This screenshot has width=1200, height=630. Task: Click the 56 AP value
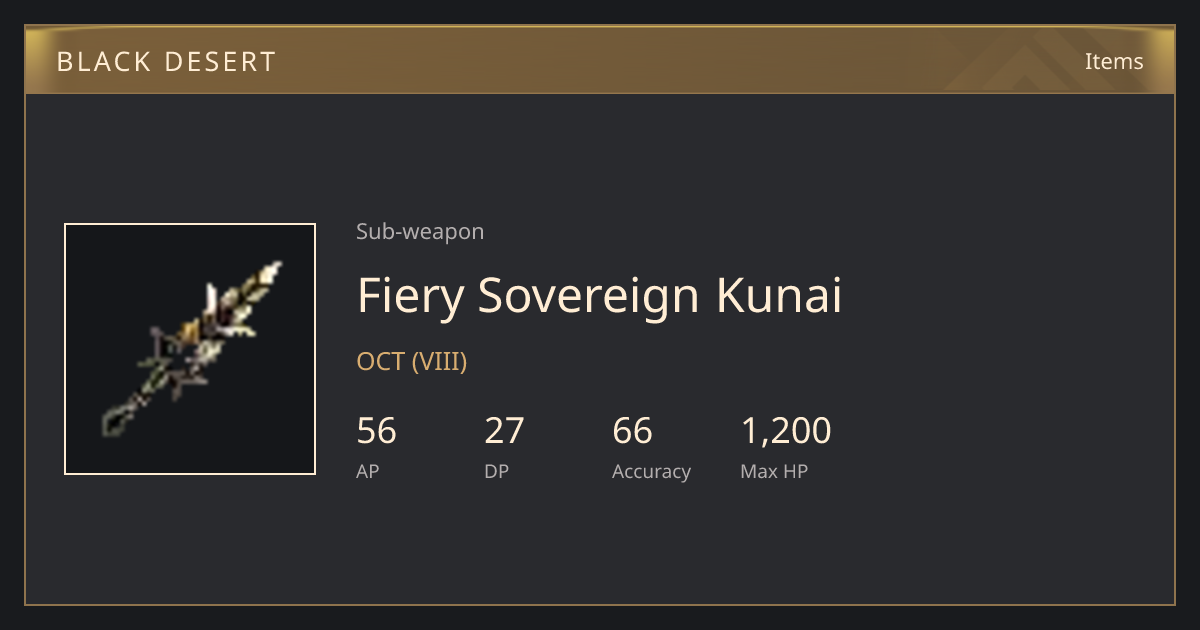coord(377,431)
